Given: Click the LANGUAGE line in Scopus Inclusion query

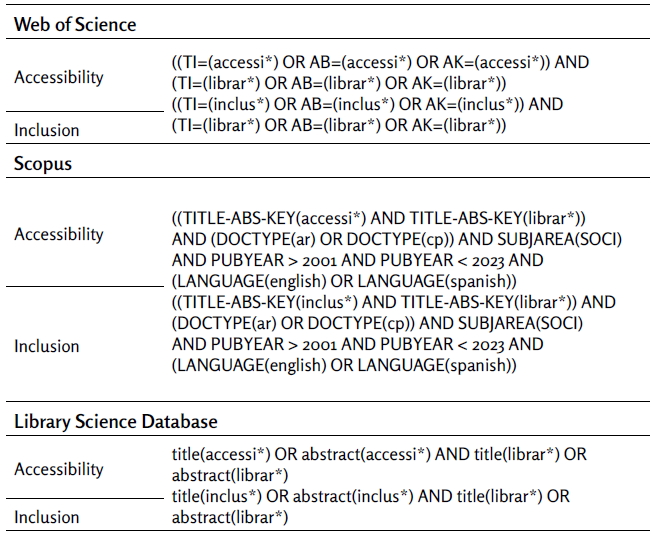Looking at the screenshot, I should [344, 366].
